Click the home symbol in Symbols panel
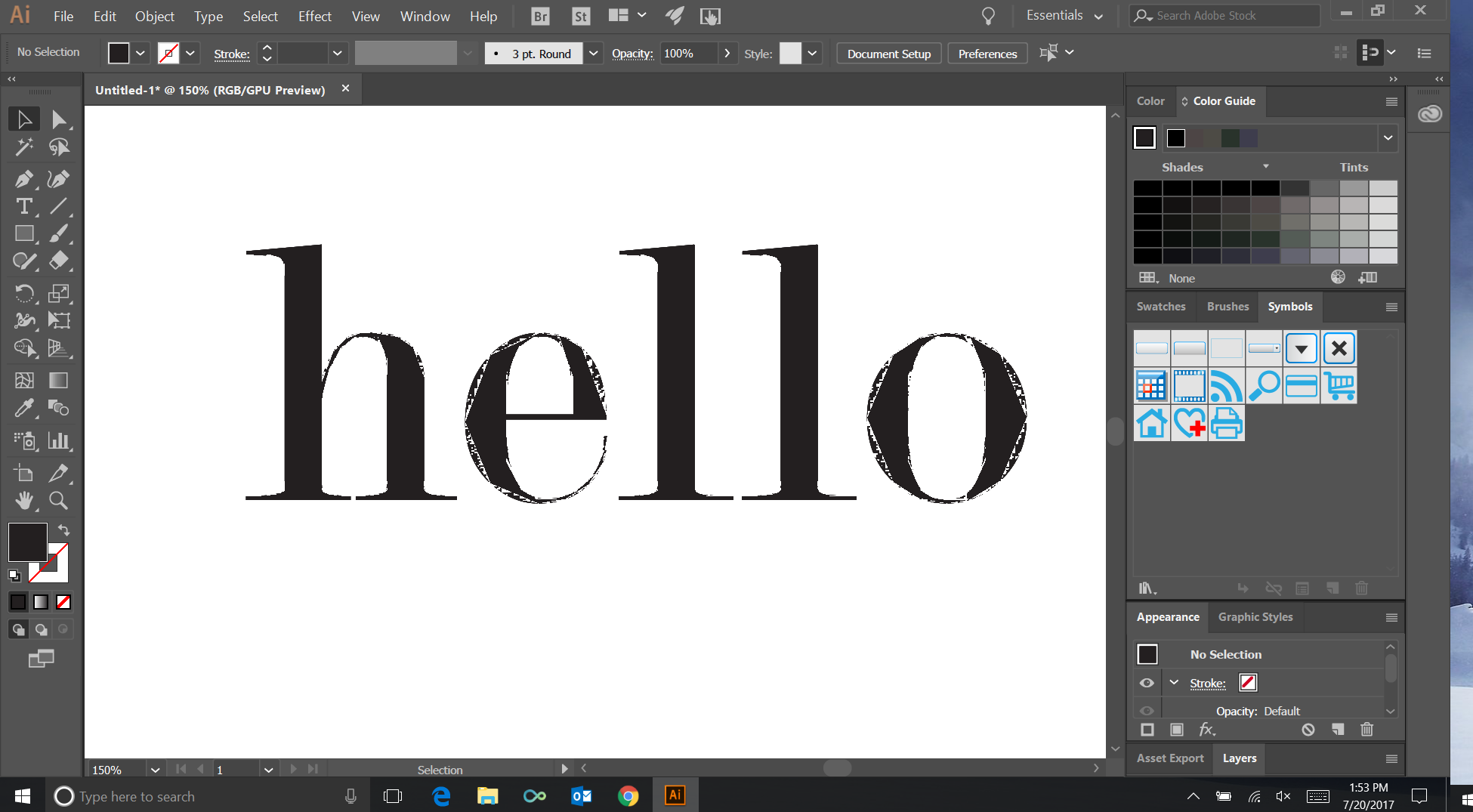The width and height of the screenshot is (1473, 812). click(x=1152, y=423)
